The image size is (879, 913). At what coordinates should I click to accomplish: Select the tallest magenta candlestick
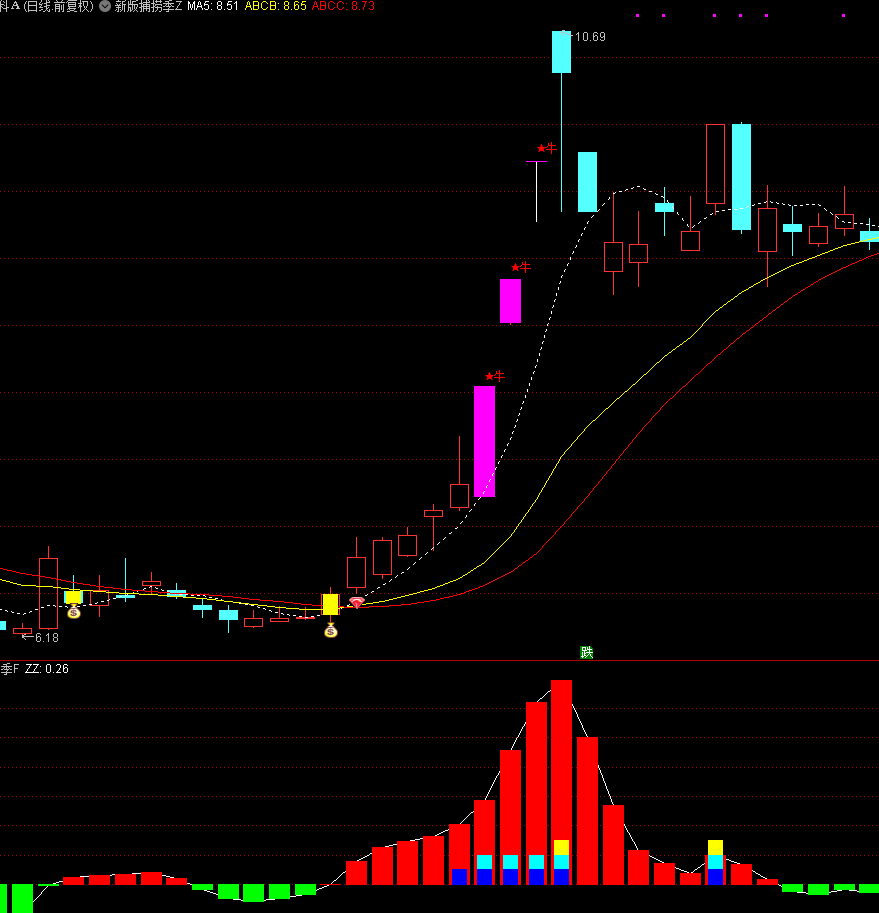[484, 441]
